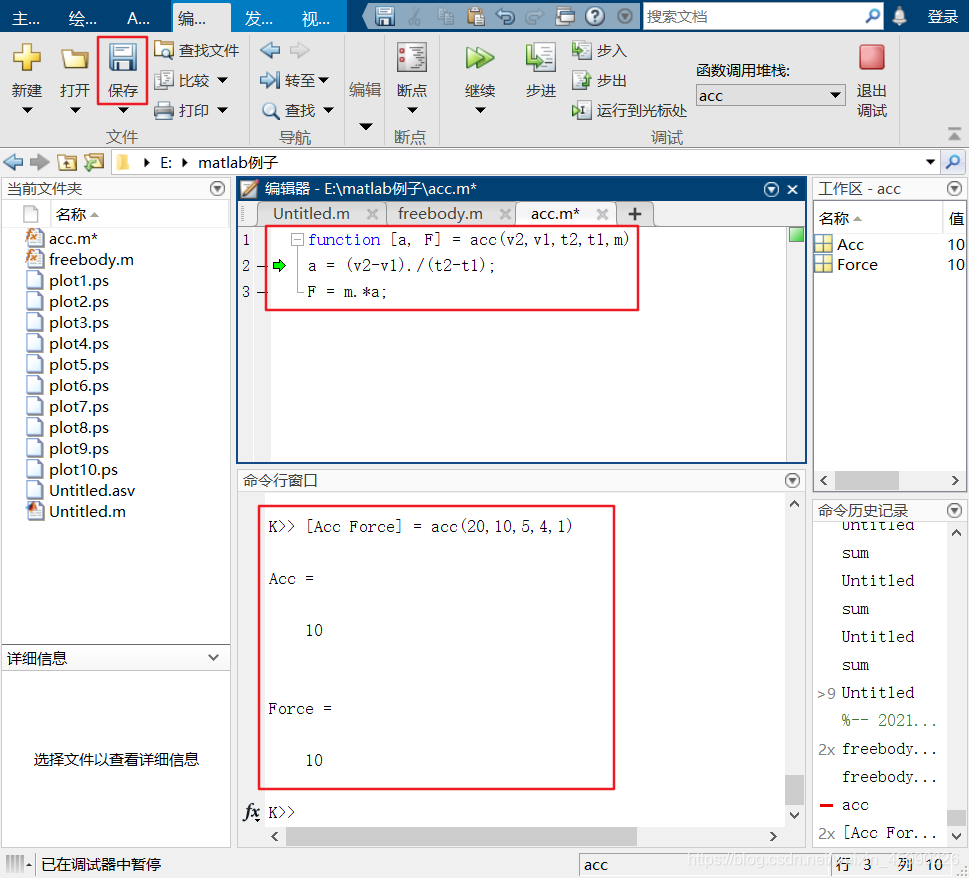
Task: Select the Acc variable in Workspace
Action: pyautogui.click(x=850, y=245)
